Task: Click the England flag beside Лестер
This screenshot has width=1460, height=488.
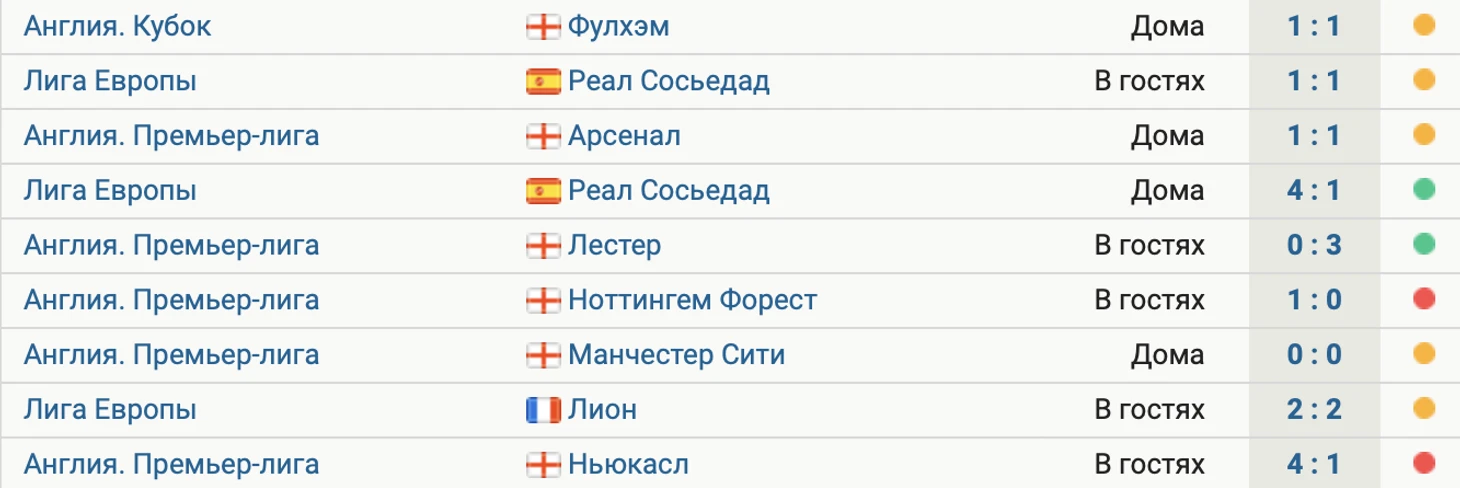Action: click(543, 245)
